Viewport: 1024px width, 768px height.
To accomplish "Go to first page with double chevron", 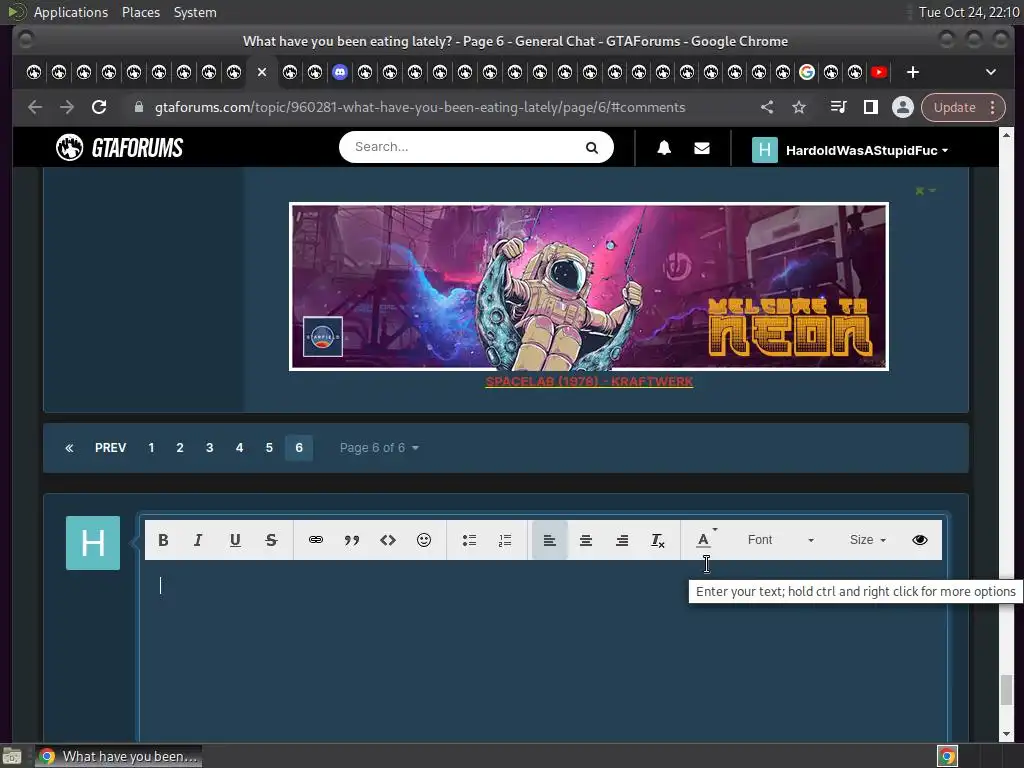I will 69,448.
